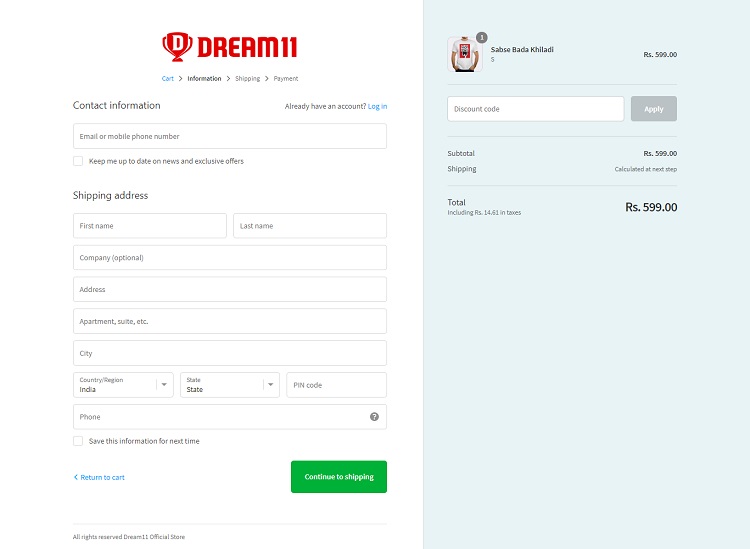This screenshot has width=750, height=549.
Task: Click the Sabse Bada Khiladi product name
Action: point(522,49)
